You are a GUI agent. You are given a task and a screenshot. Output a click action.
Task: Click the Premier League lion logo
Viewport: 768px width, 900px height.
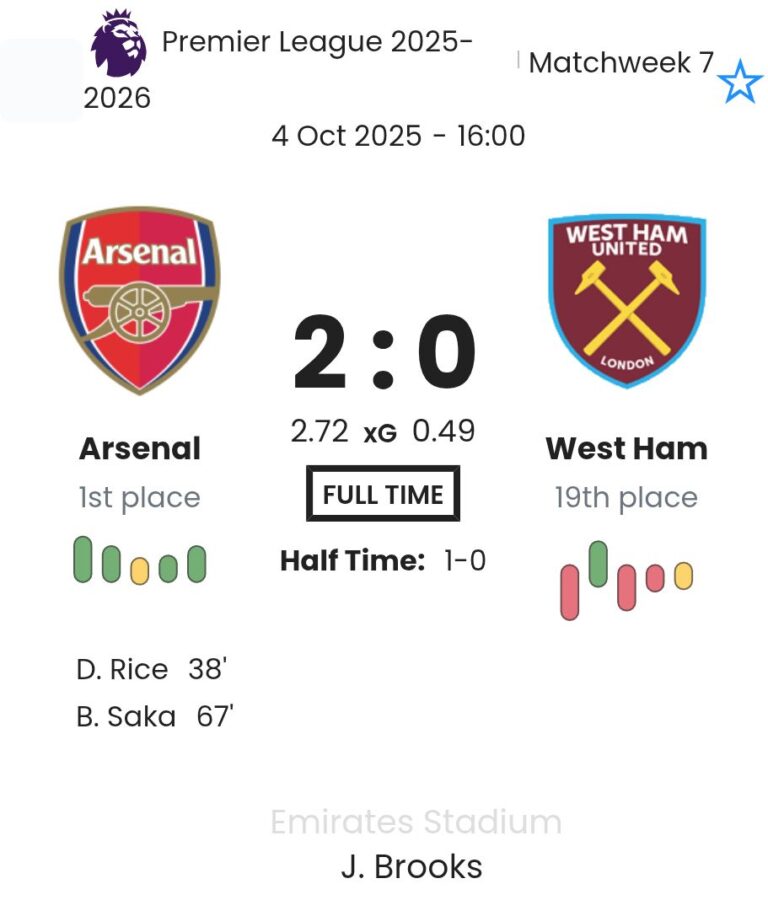click(x=118, y=44)
